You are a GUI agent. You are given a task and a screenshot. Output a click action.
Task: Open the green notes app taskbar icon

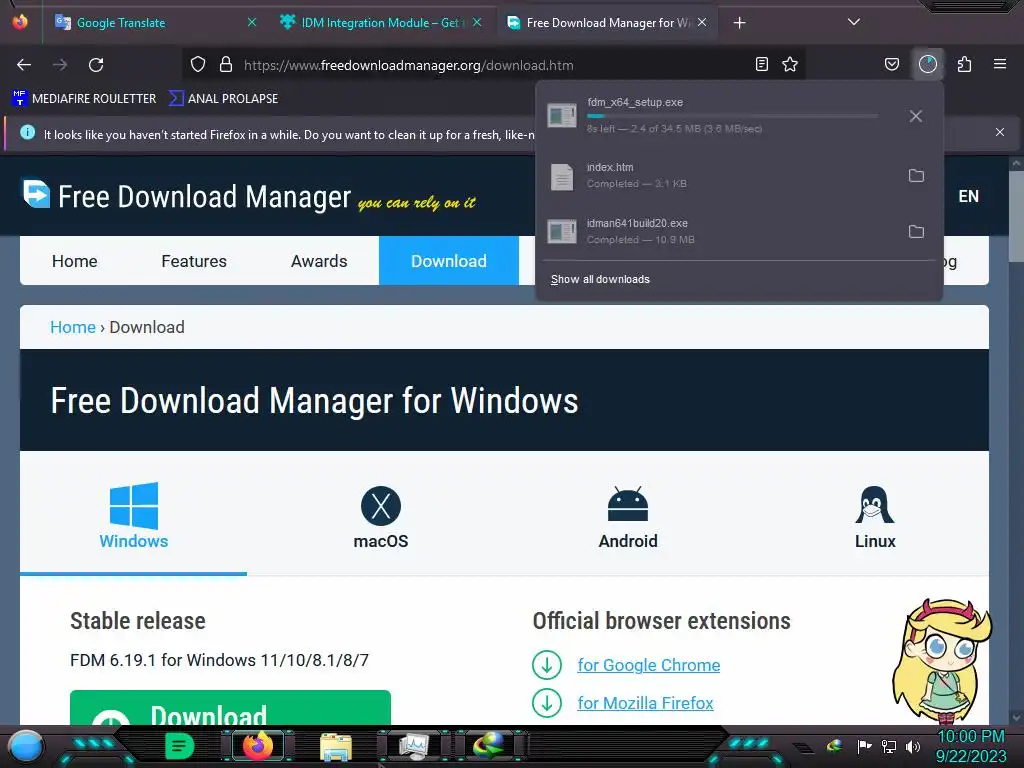point(180,746)
